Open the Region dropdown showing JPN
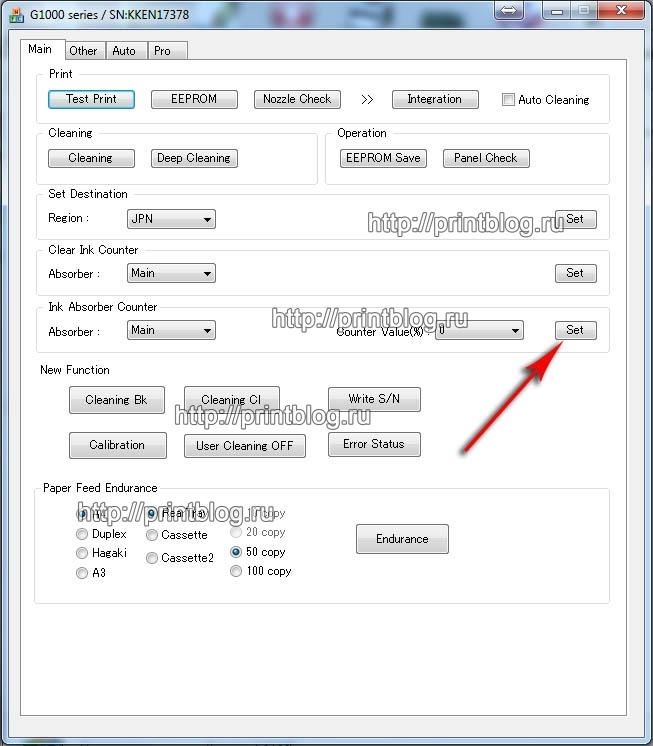 (x=171, y=219)
